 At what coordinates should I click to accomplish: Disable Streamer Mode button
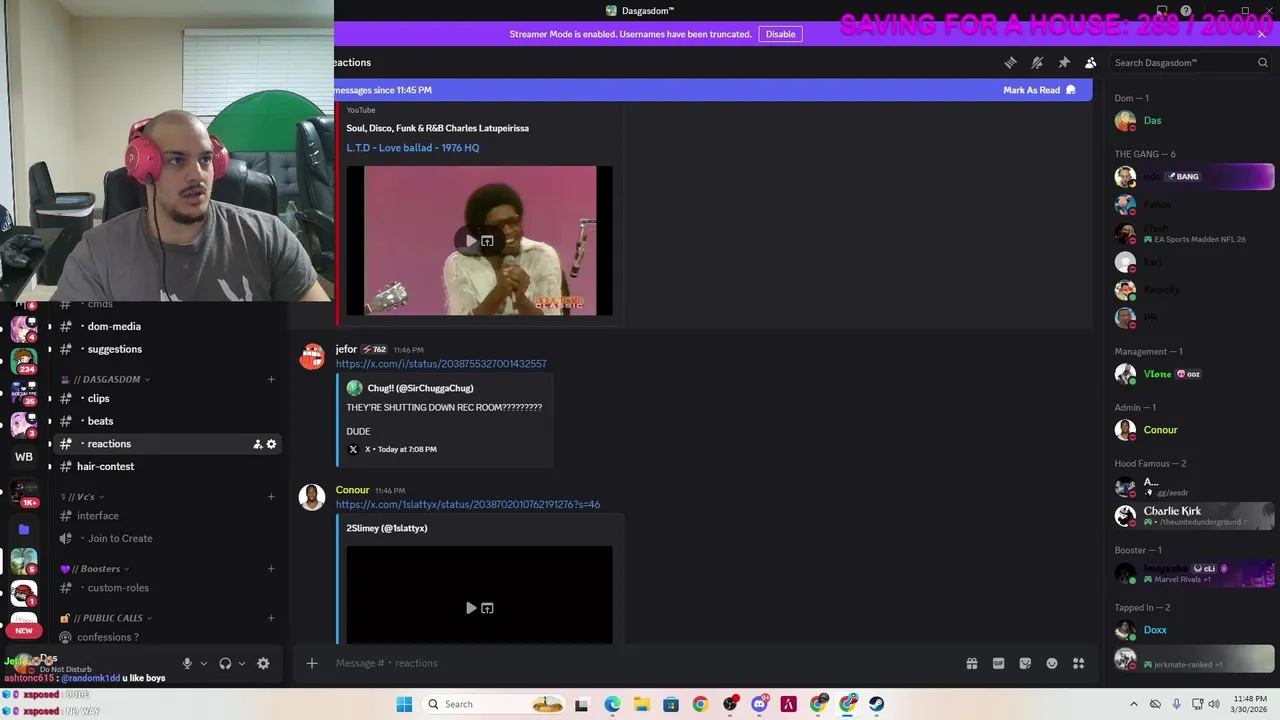point(780,34)
